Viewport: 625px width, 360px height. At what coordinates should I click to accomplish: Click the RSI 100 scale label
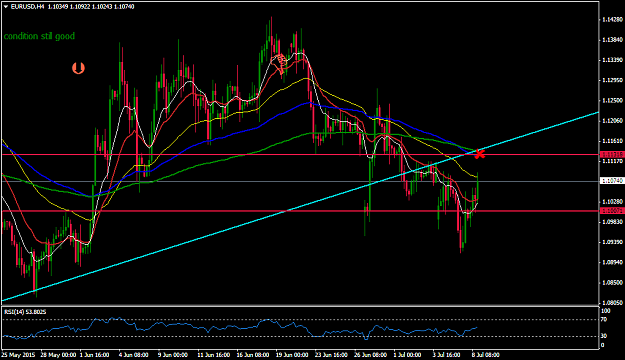(x=605, y=311)
